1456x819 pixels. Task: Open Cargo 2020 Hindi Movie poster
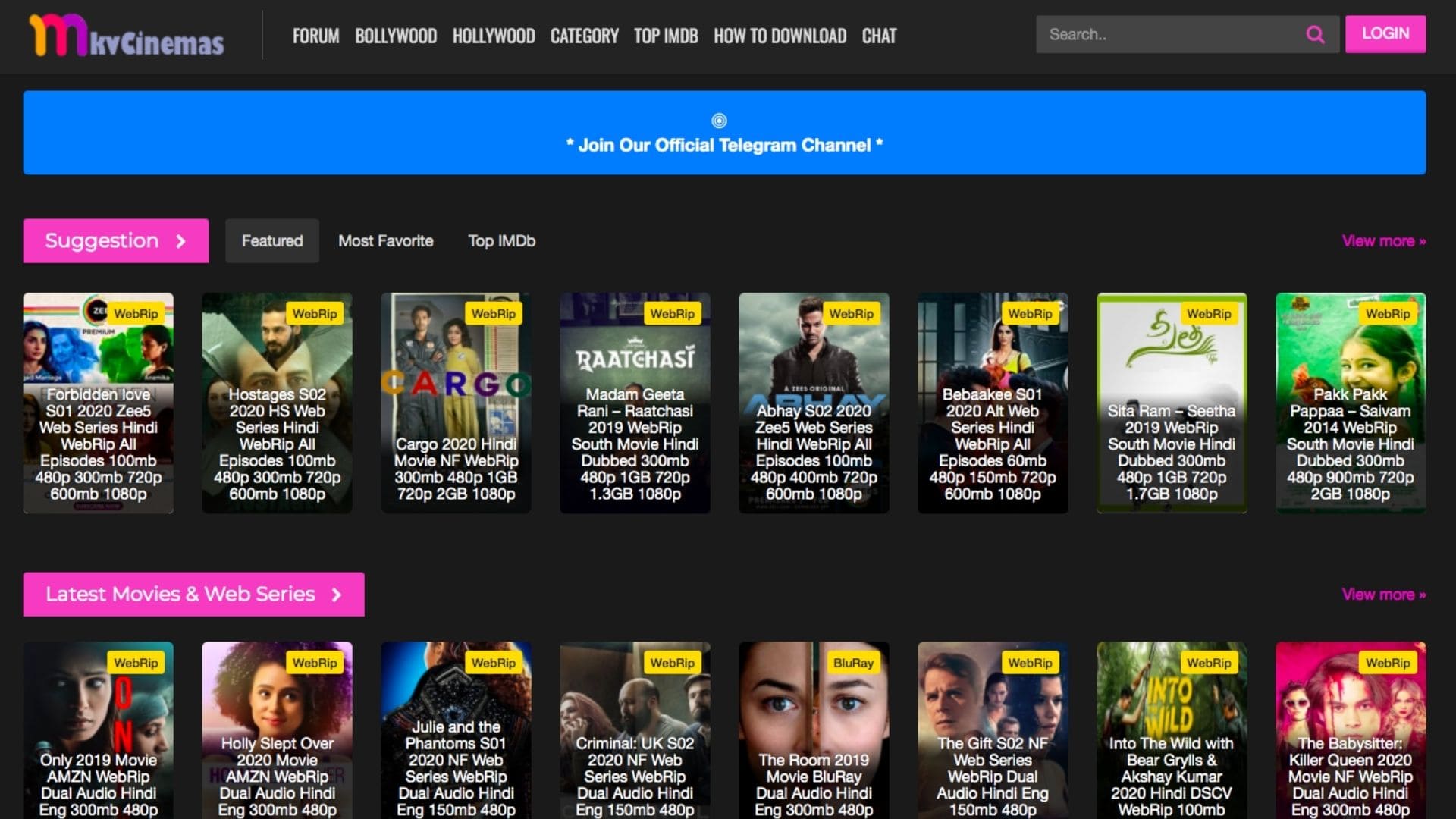click(x=456, y=403)
